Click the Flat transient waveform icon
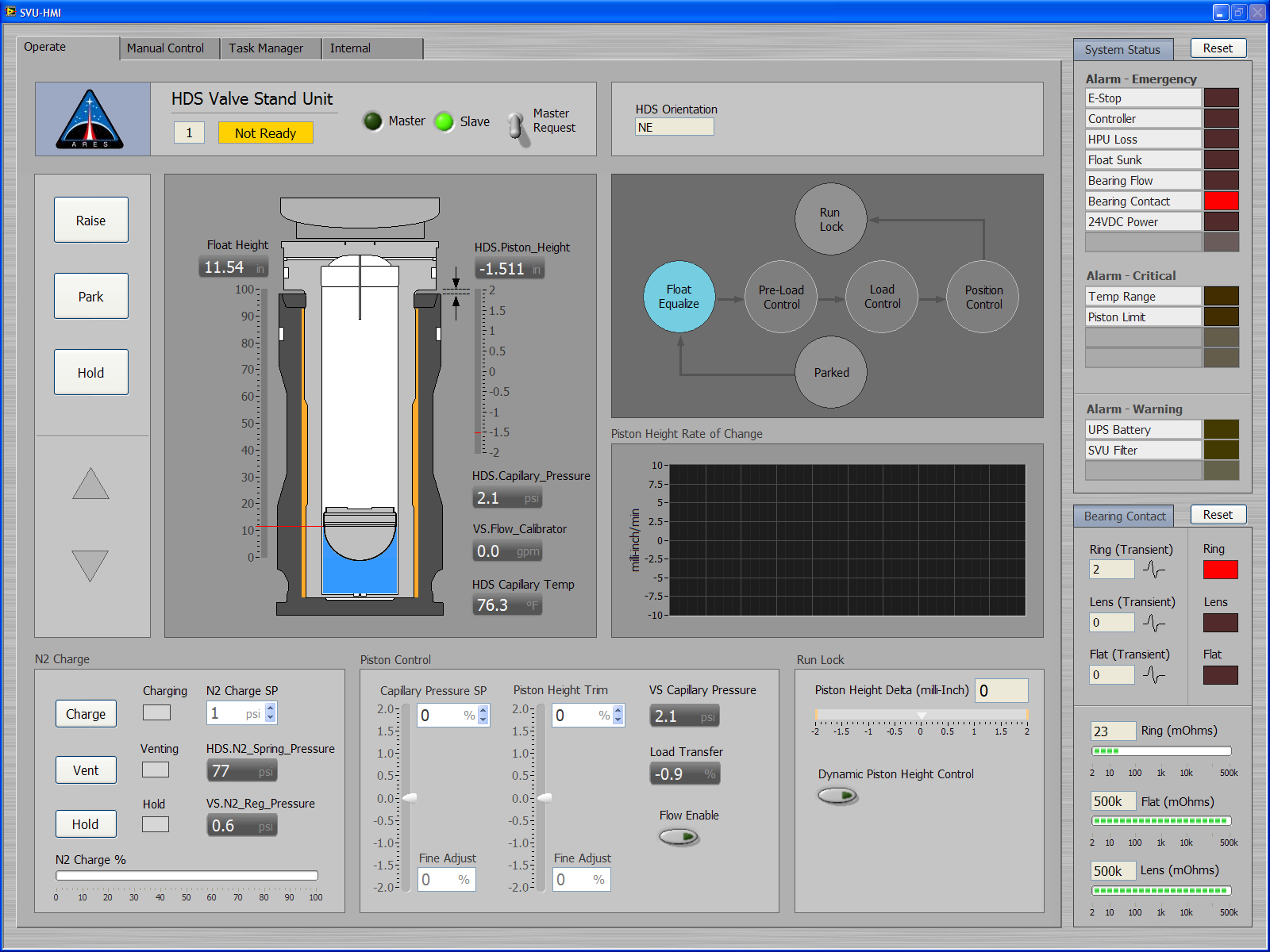Image resolution: width=1270 pixels, height=952 pixels. pos(1154,675)
